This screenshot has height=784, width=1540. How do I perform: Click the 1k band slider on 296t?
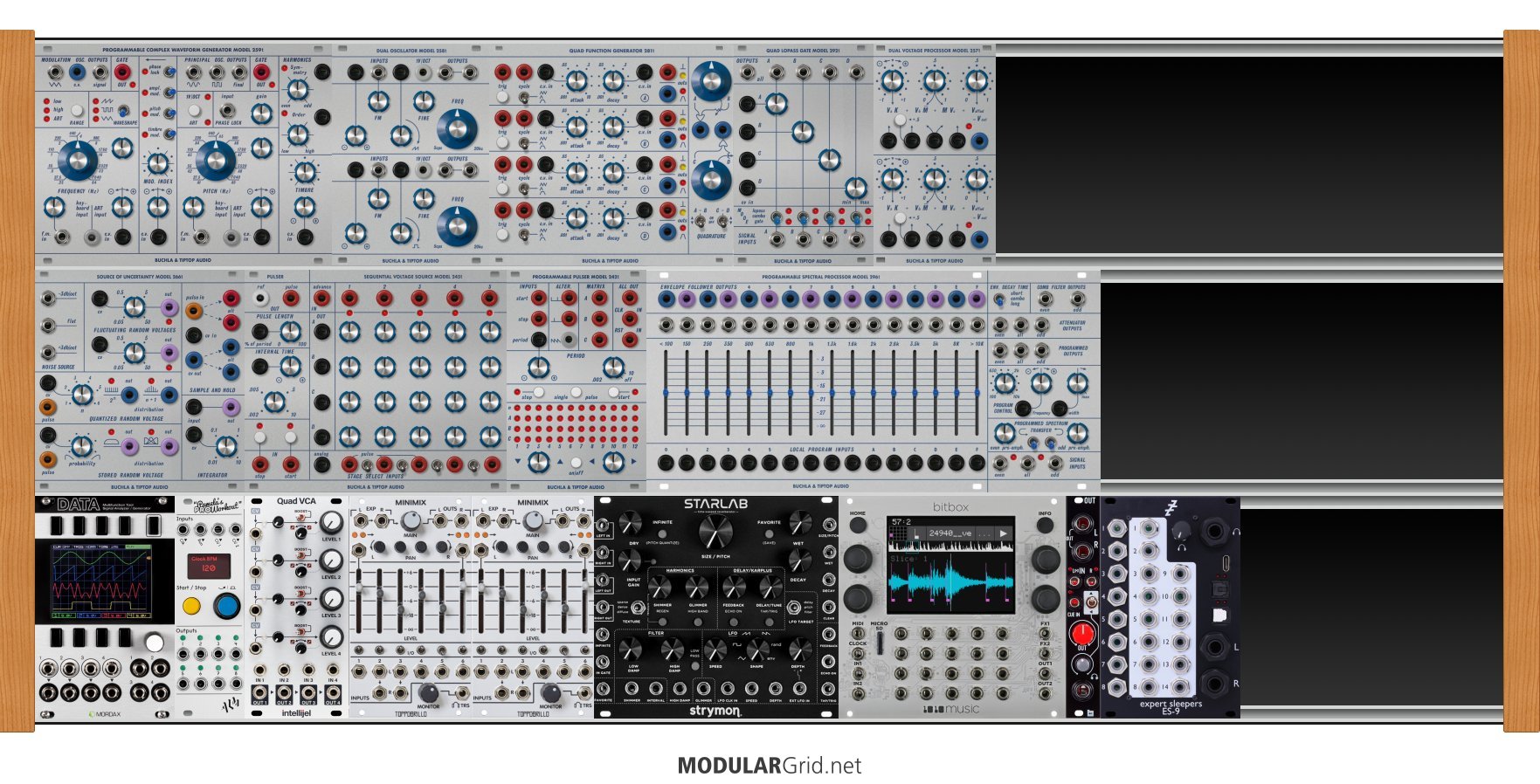coord(811,393)
